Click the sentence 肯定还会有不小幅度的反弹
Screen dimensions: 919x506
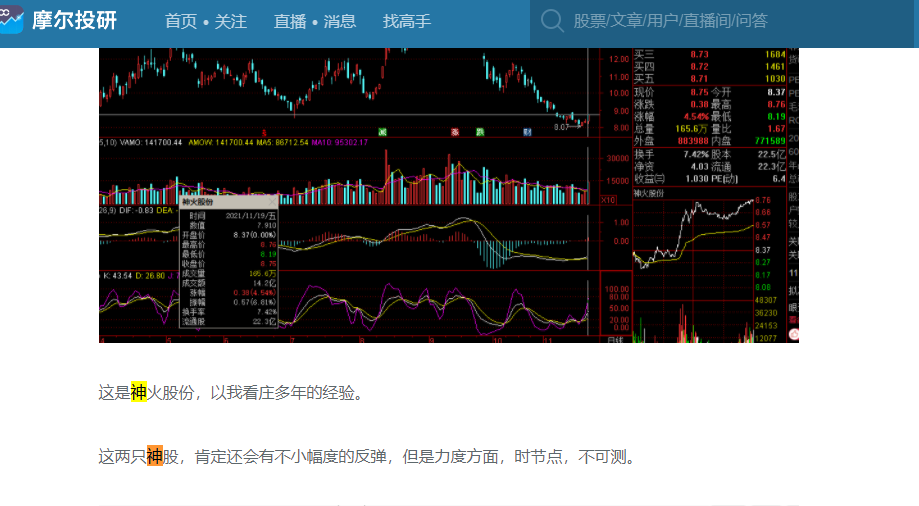(290, 456)
